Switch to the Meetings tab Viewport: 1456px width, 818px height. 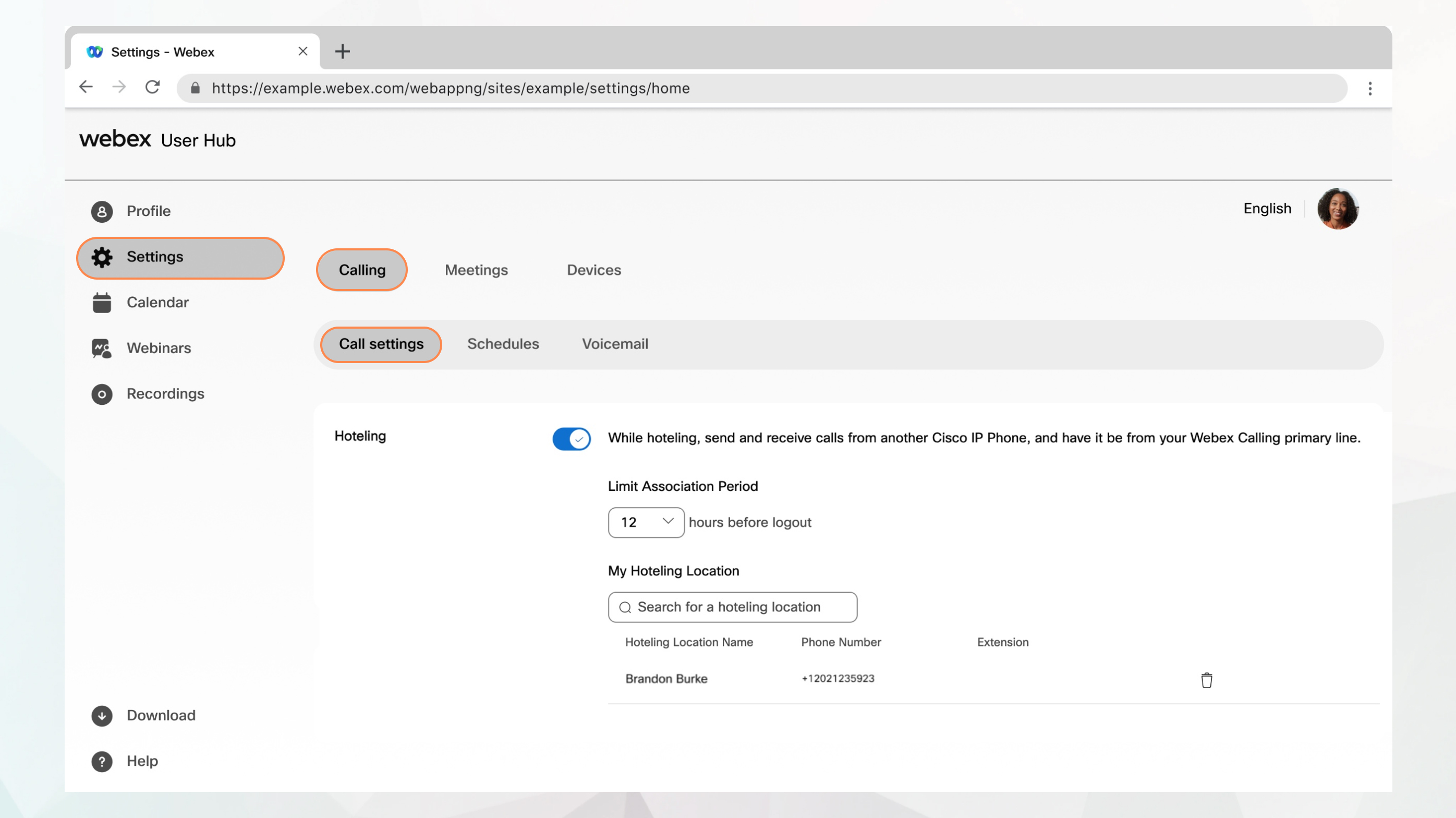(x=476, y=270)
